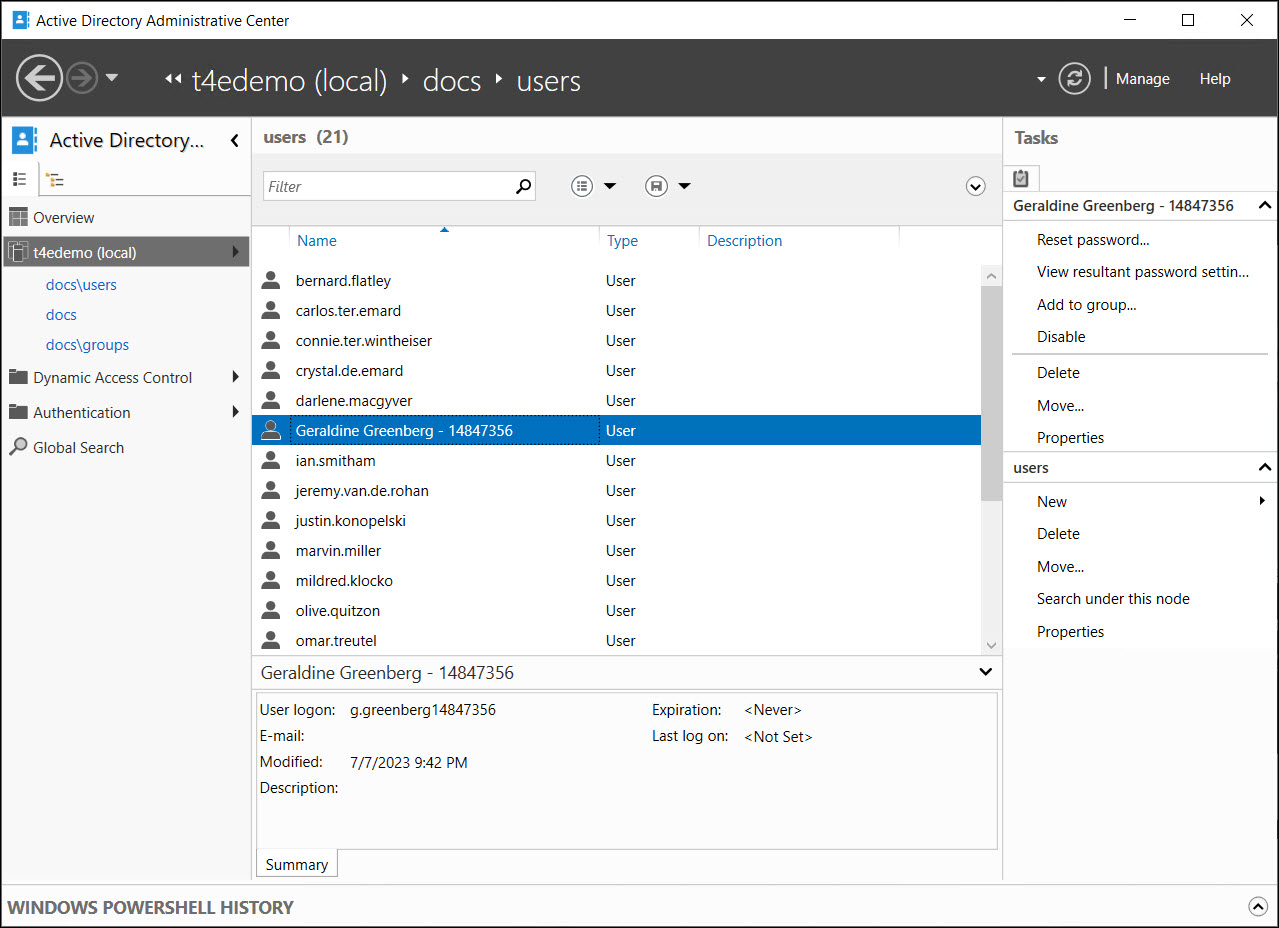
Task: Open the view options list icon
Action: [583, 186]
